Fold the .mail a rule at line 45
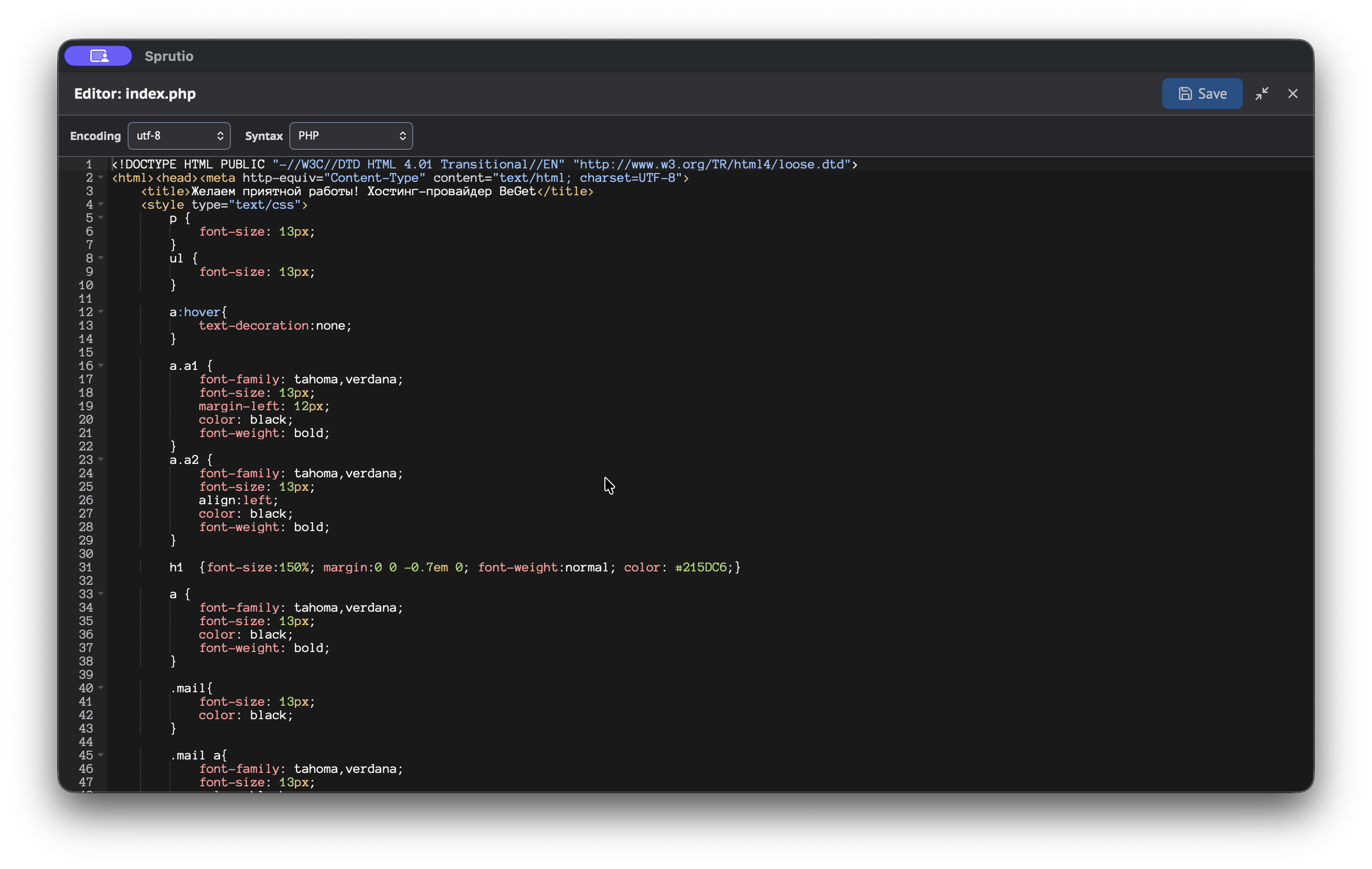1372x869 pixels. pos(101,755)
